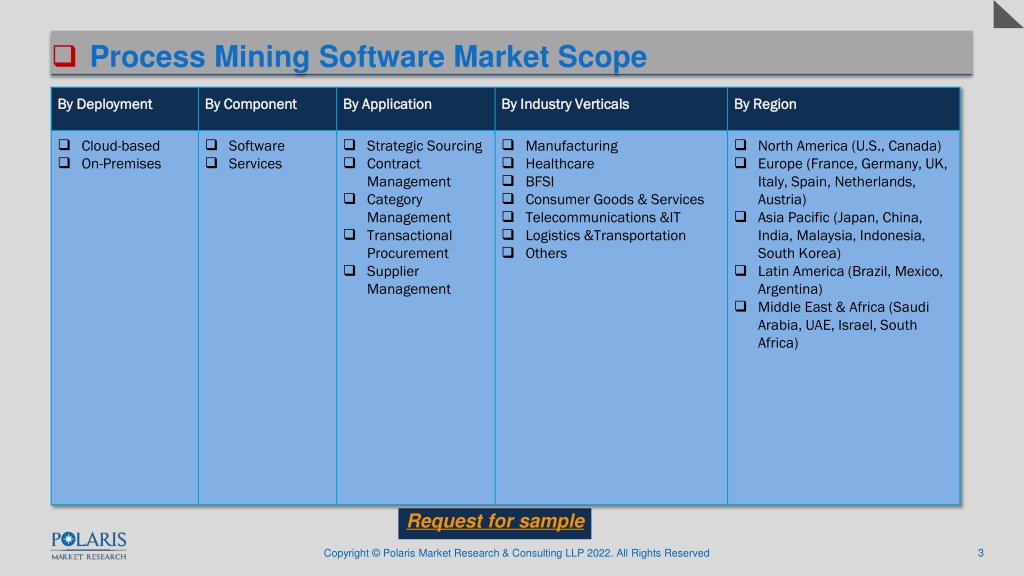Click the folded page corner icon

pyautogui.click(x=1008, y=14)
